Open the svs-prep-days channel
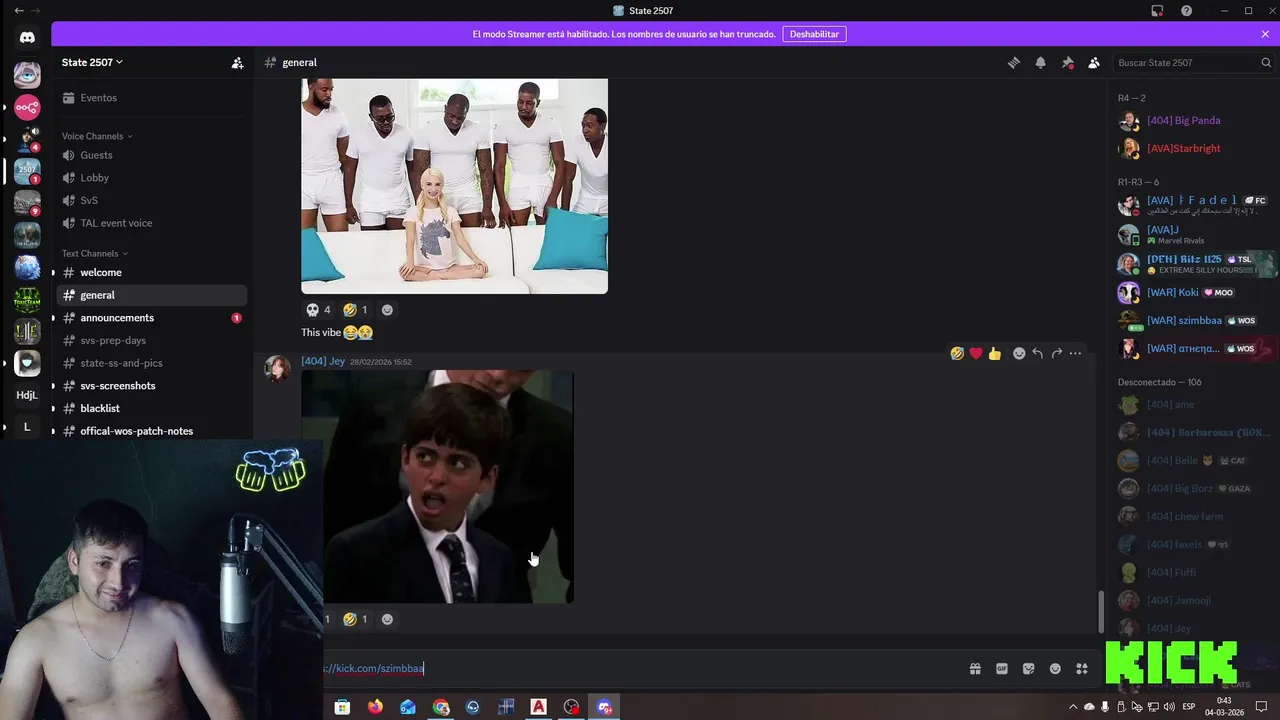This screenshot has width=1280, height=720. pos(152,340)
